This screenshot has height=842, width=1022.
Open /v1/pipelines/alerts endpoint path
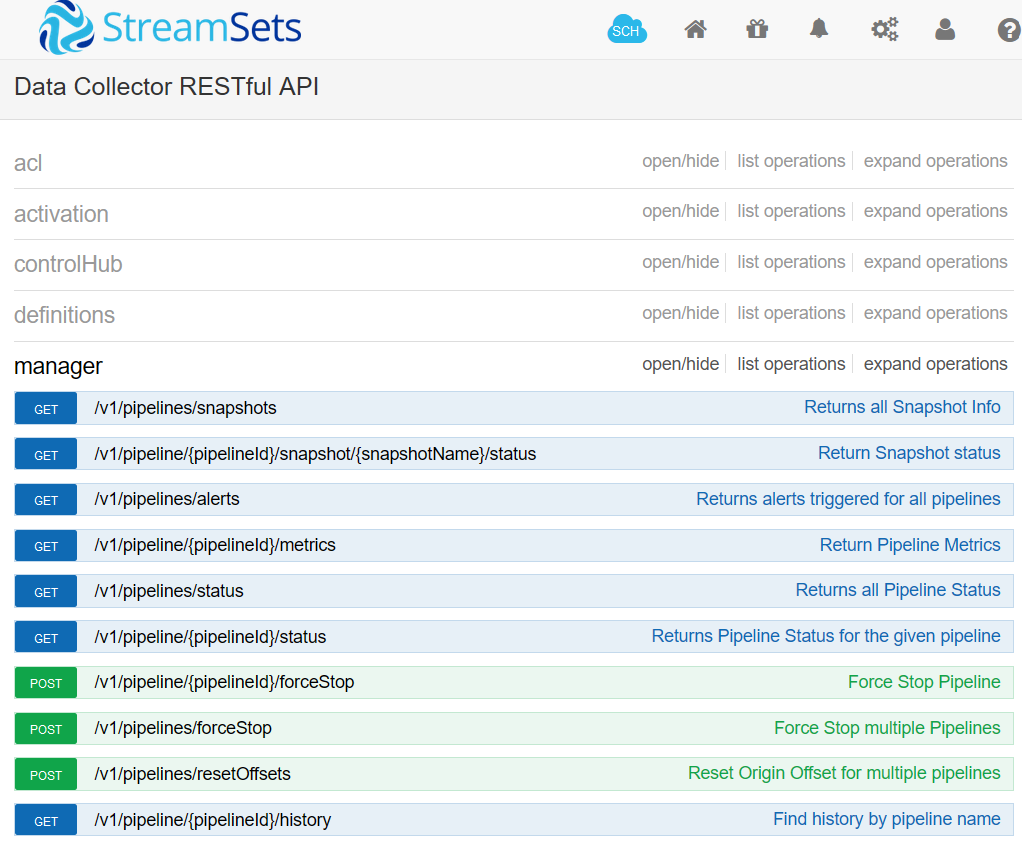click(167, 499)
